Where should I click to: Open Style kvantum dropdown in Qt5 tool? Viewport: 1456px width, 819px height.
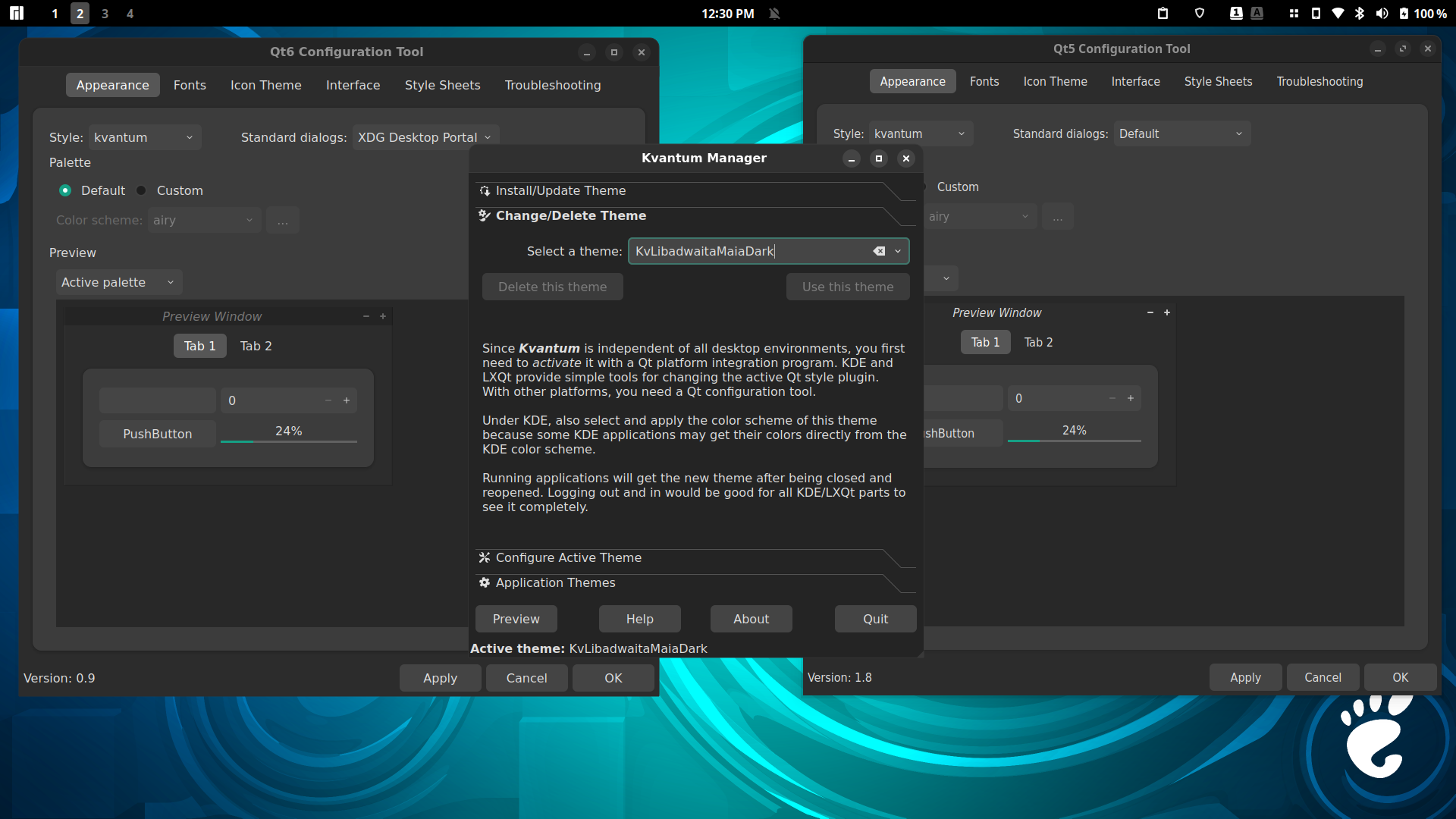click(x=921, y=133)
